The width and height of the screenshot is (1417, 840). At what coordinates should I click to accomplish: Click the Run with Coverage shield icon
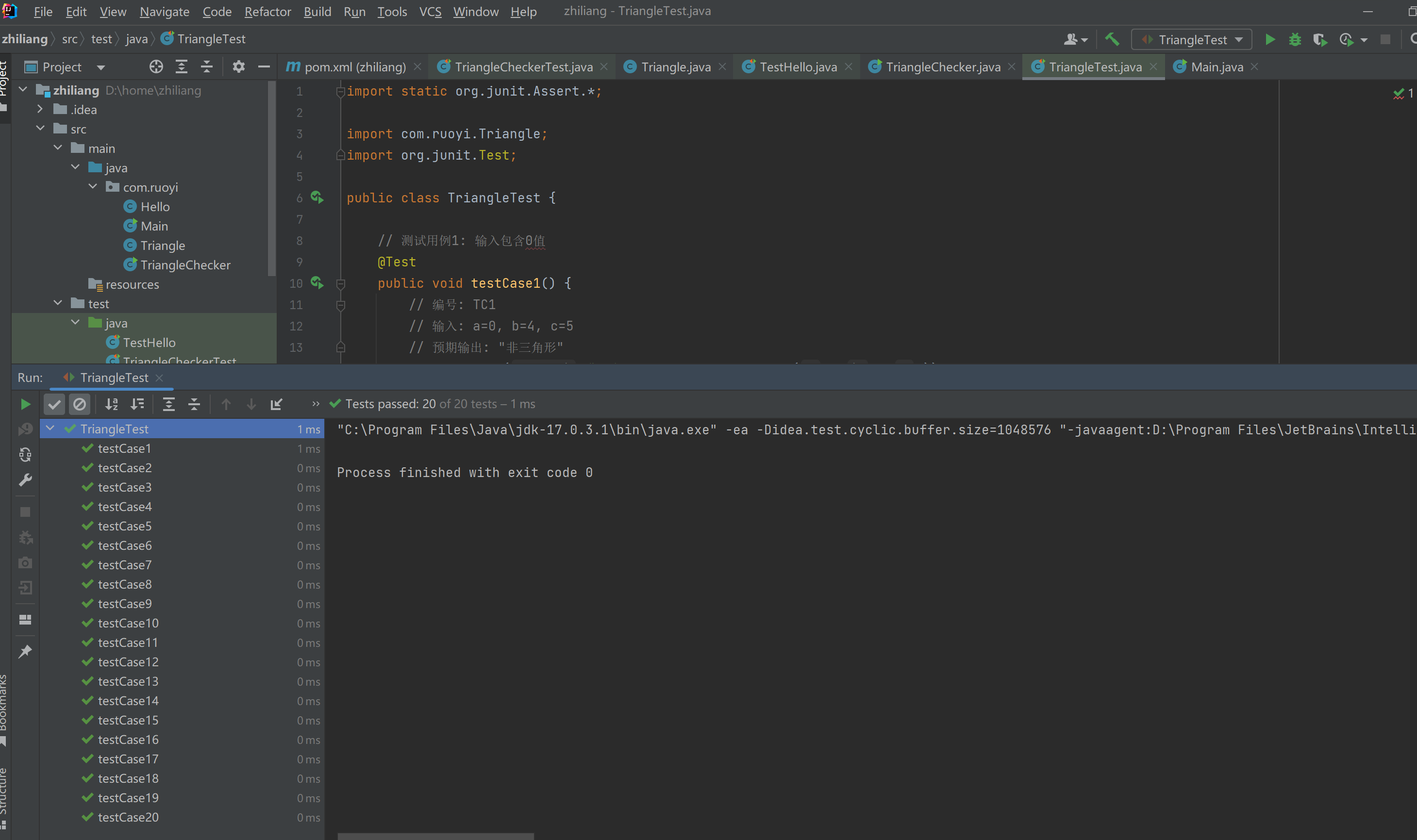(1319, 40)
